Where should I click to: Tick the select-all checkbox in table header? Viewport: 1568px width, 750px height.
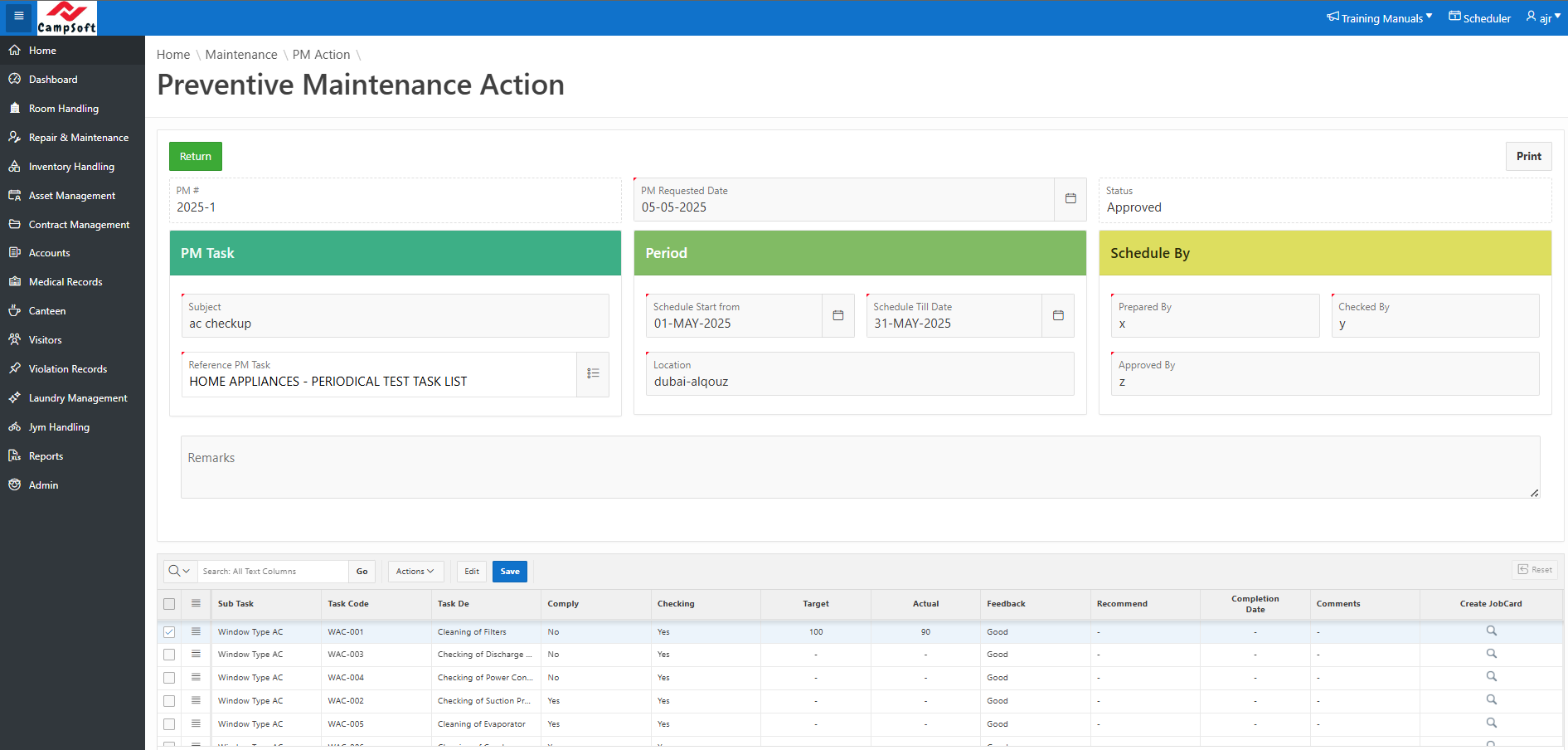[x=169, y=604]
